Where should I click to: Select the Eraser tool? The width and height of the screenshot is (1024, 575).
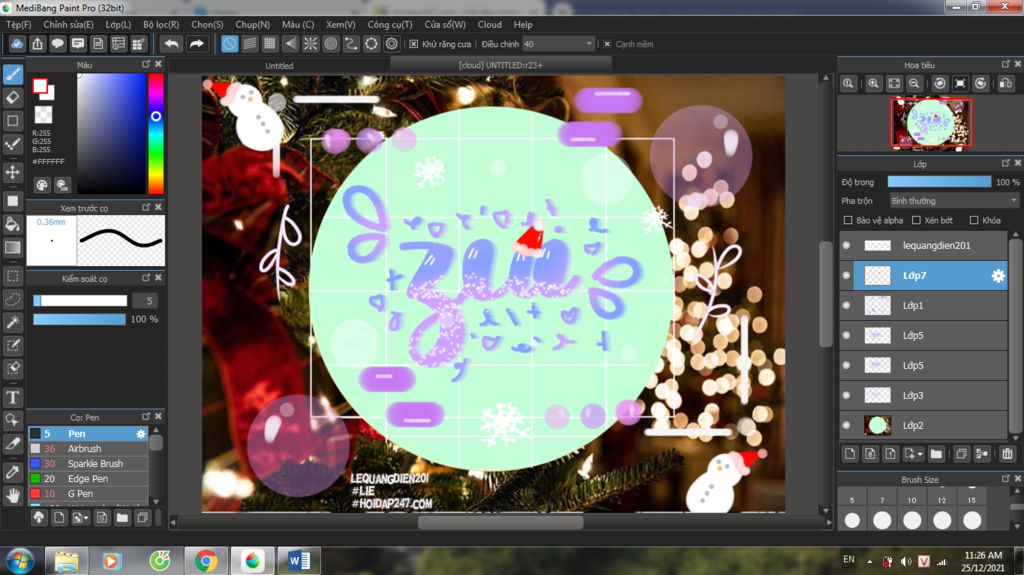[12, 97]
